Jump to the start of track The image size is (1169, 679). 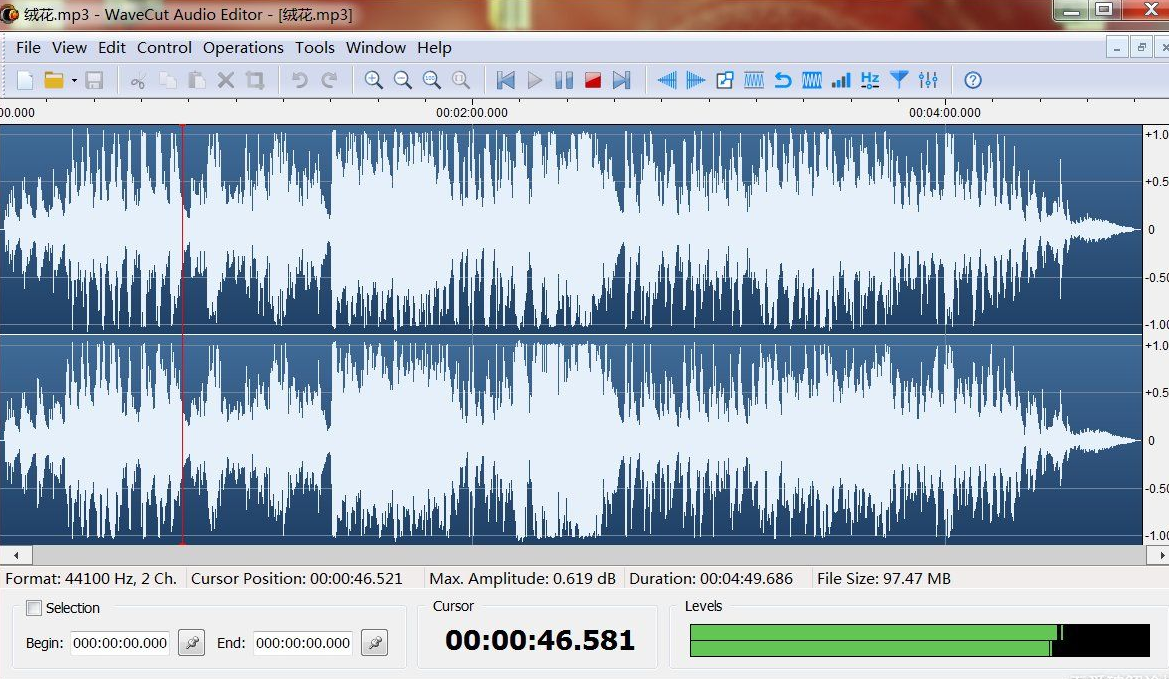[505, 80]
